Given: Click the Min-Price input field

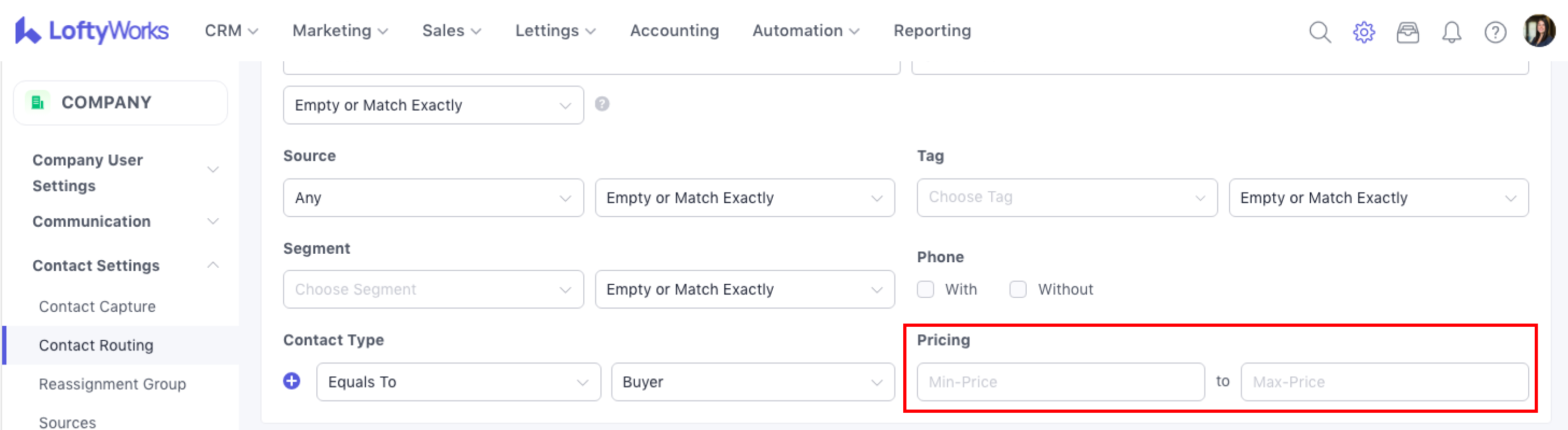Looking at the screenshot, I should (1061, 382).
